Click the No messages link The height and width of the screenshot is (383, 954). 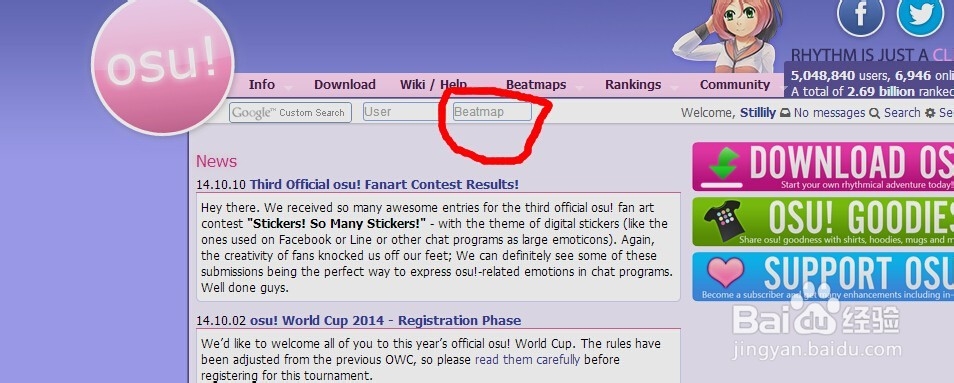(x=829, y=112)
